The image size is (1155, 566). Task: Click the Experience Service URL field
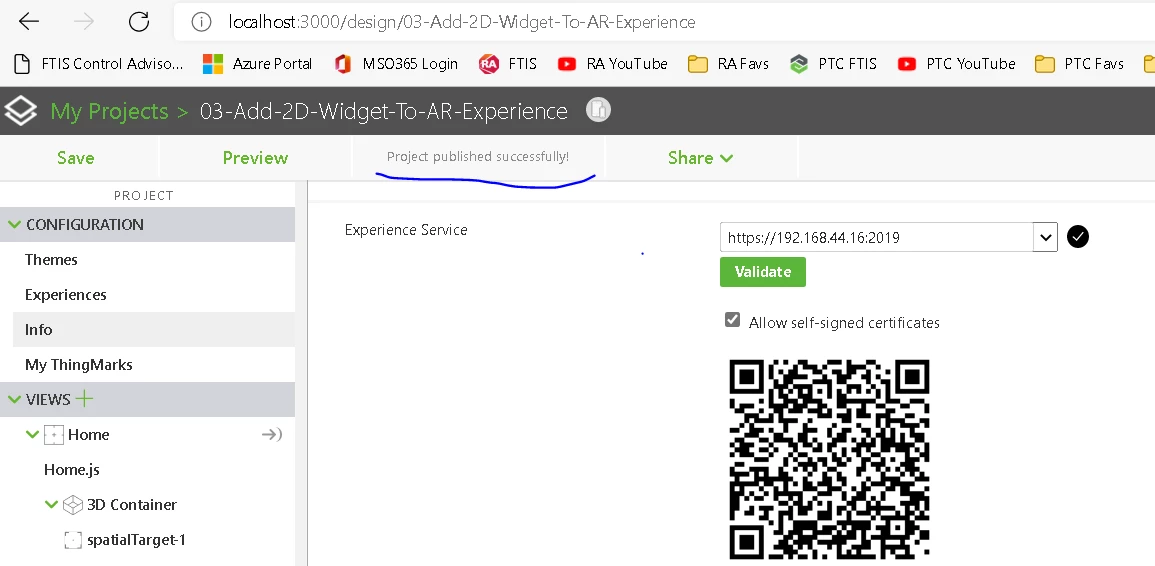pyautogui.click(x=877, y=237)
